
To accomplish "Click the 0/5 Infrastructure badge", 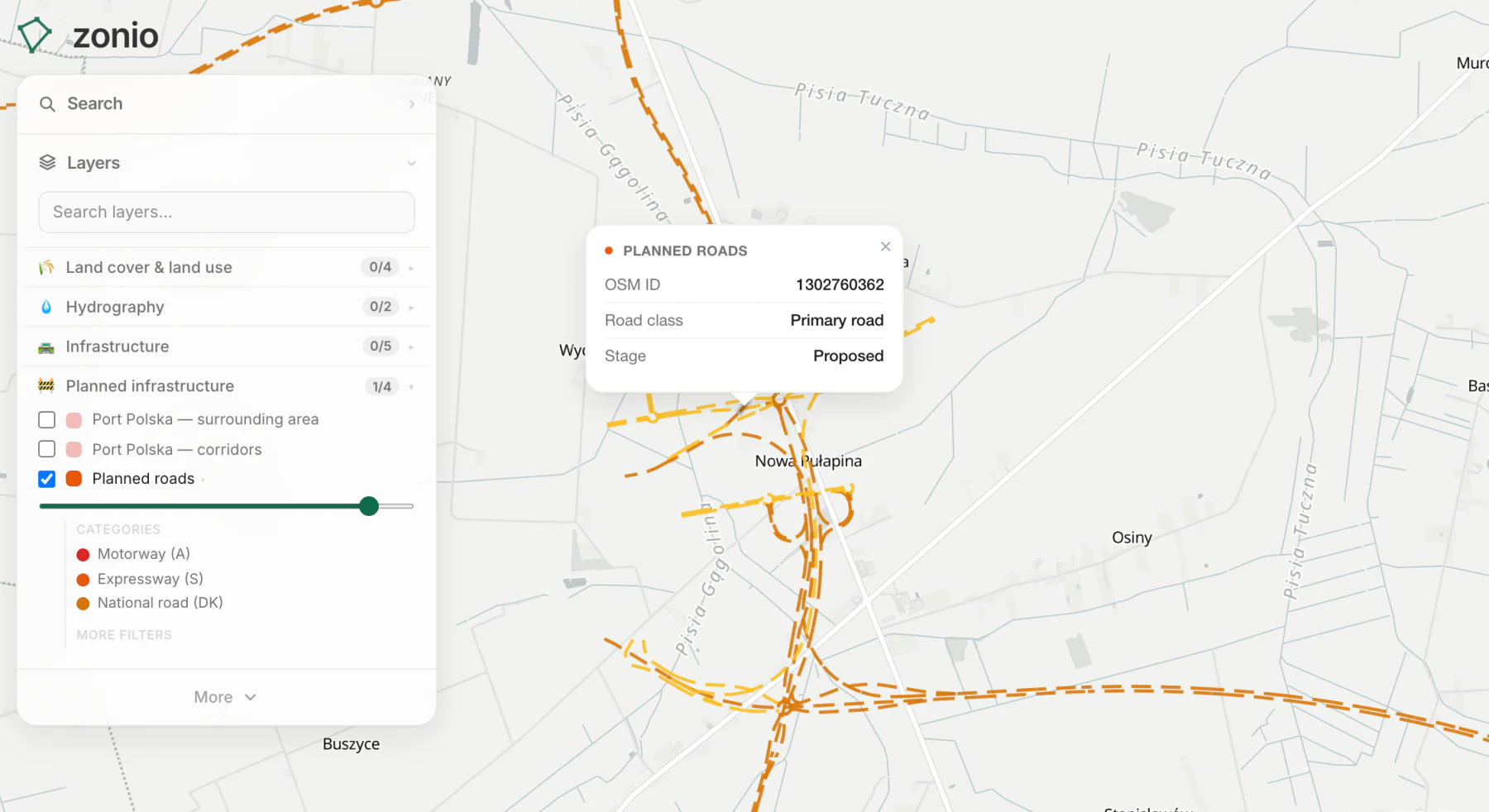I will click(381, 346).
